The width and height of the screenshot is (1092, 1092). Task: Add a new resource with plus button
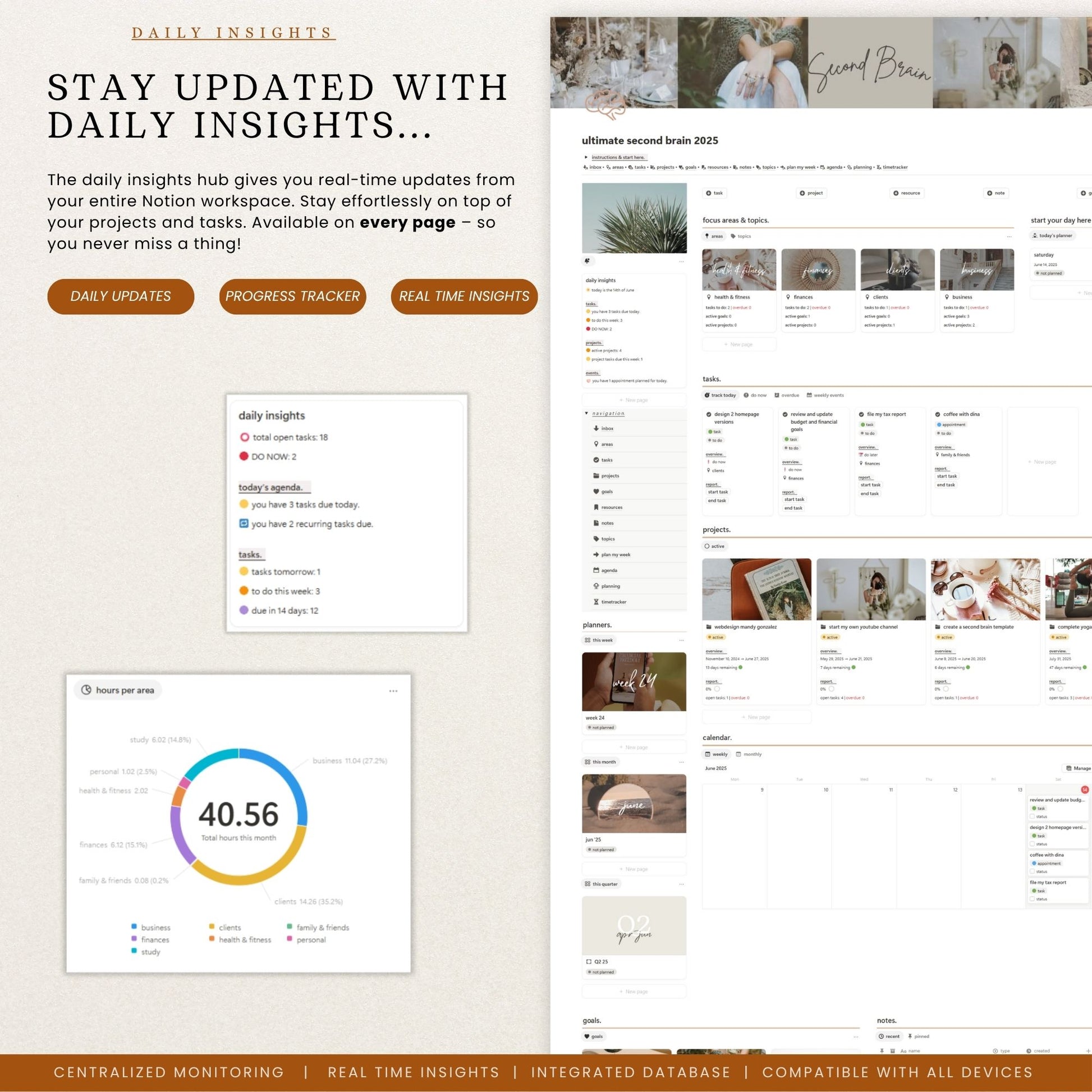point(907,193)
